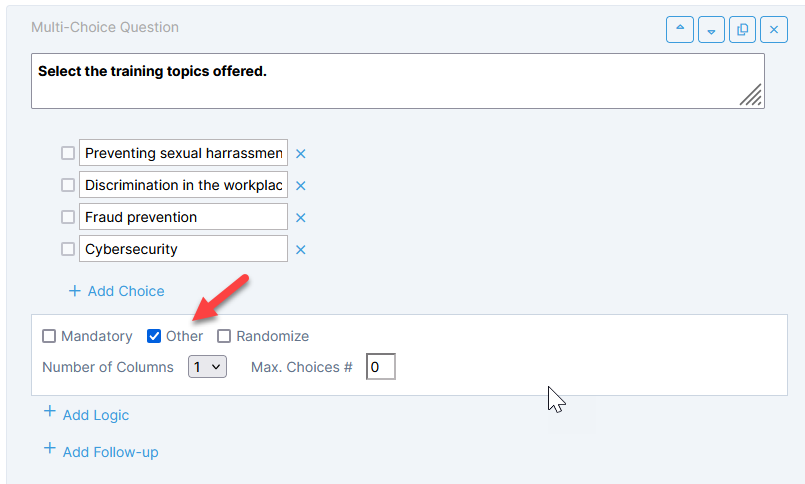Image resolution: width=805 pixels, height=484 pixels.
Task: Uncheck the Other option checkbox
Action: tap(154, 336)
